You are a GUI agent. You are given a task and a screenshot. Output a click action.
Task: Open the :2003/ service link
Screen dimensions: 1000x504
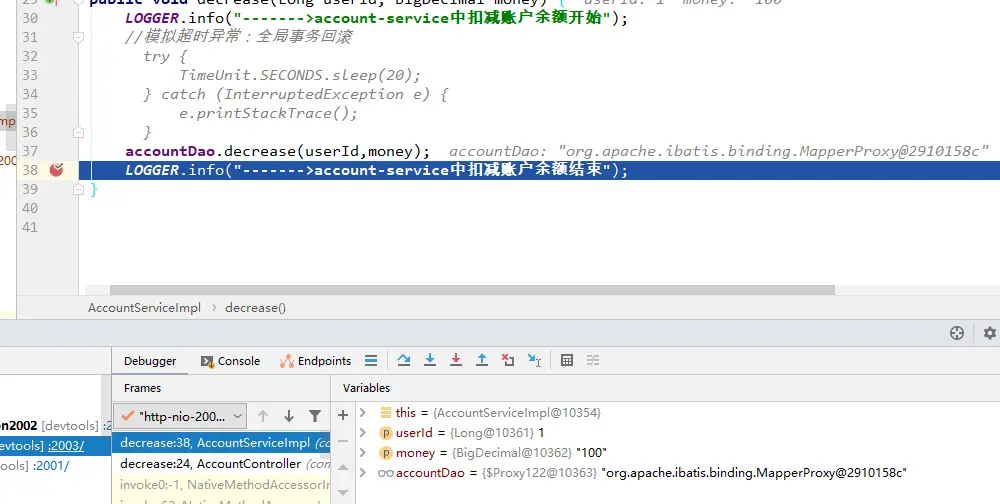[x=66, y=446]
